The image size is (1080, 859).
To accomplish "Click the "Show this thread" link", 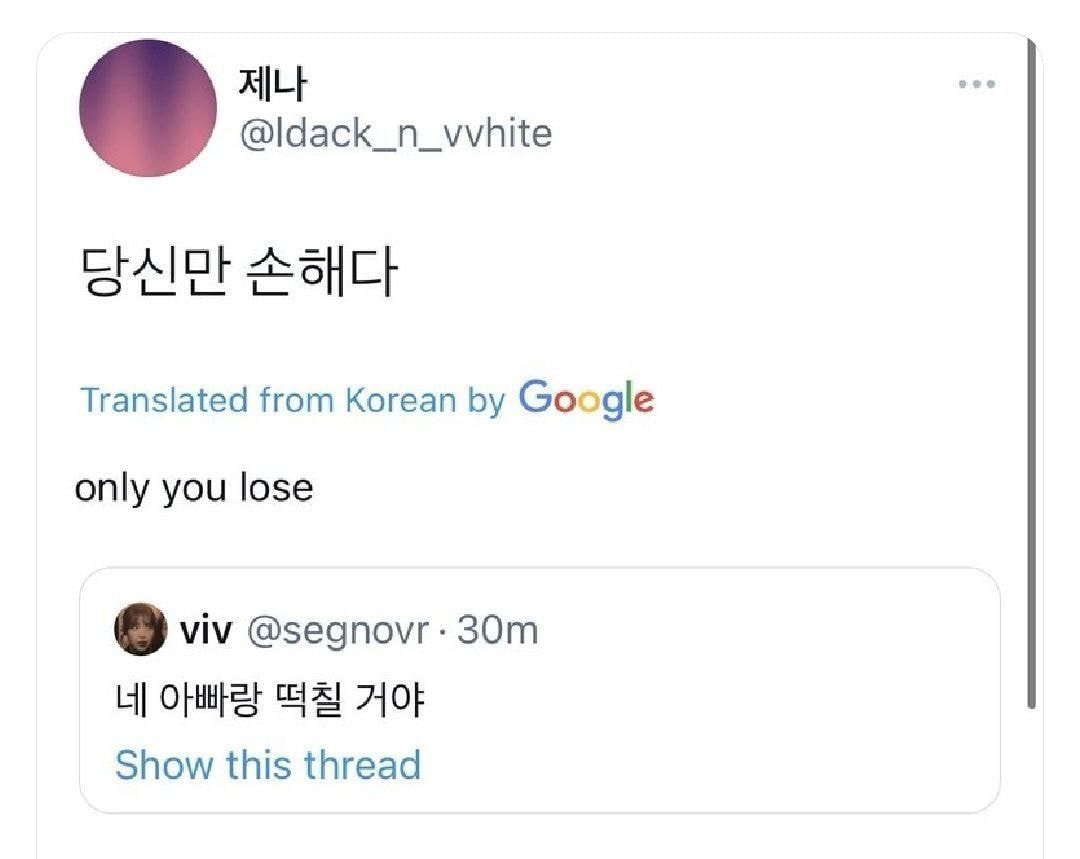I will click(268, 765).
